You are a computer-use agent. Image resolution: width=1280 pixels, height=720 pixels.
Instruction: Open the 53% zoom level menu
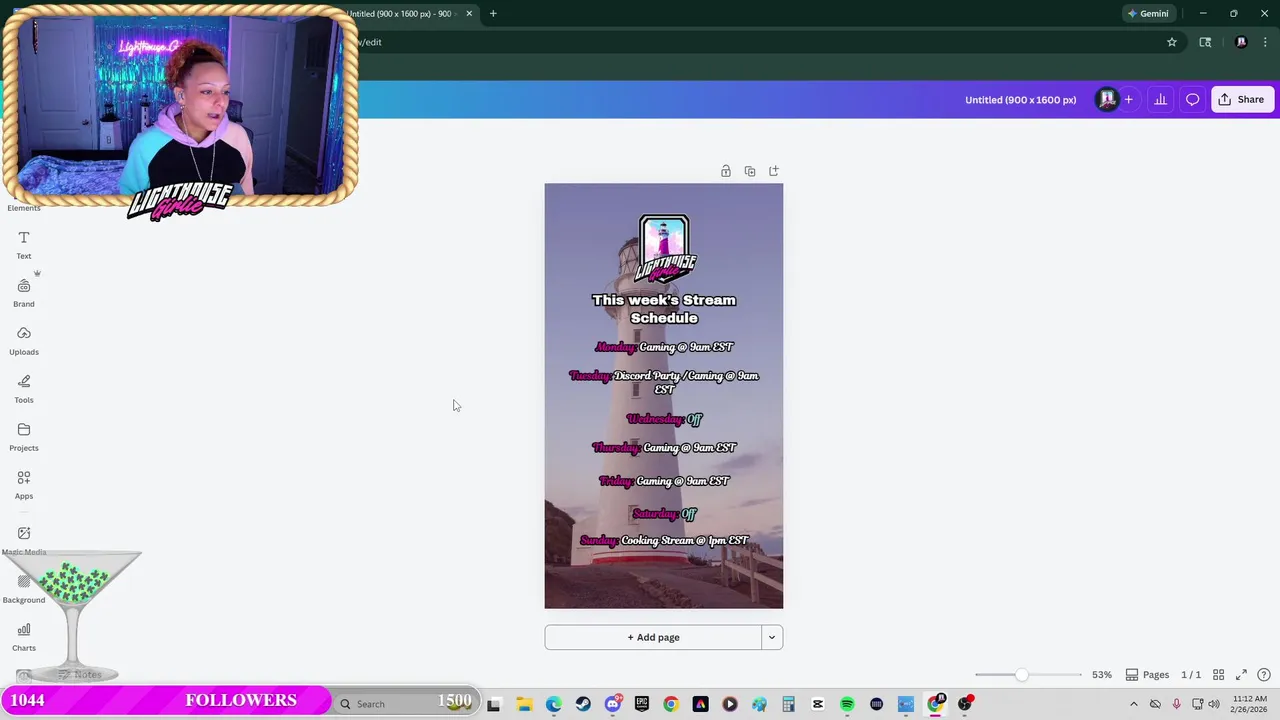point(1102,675)
